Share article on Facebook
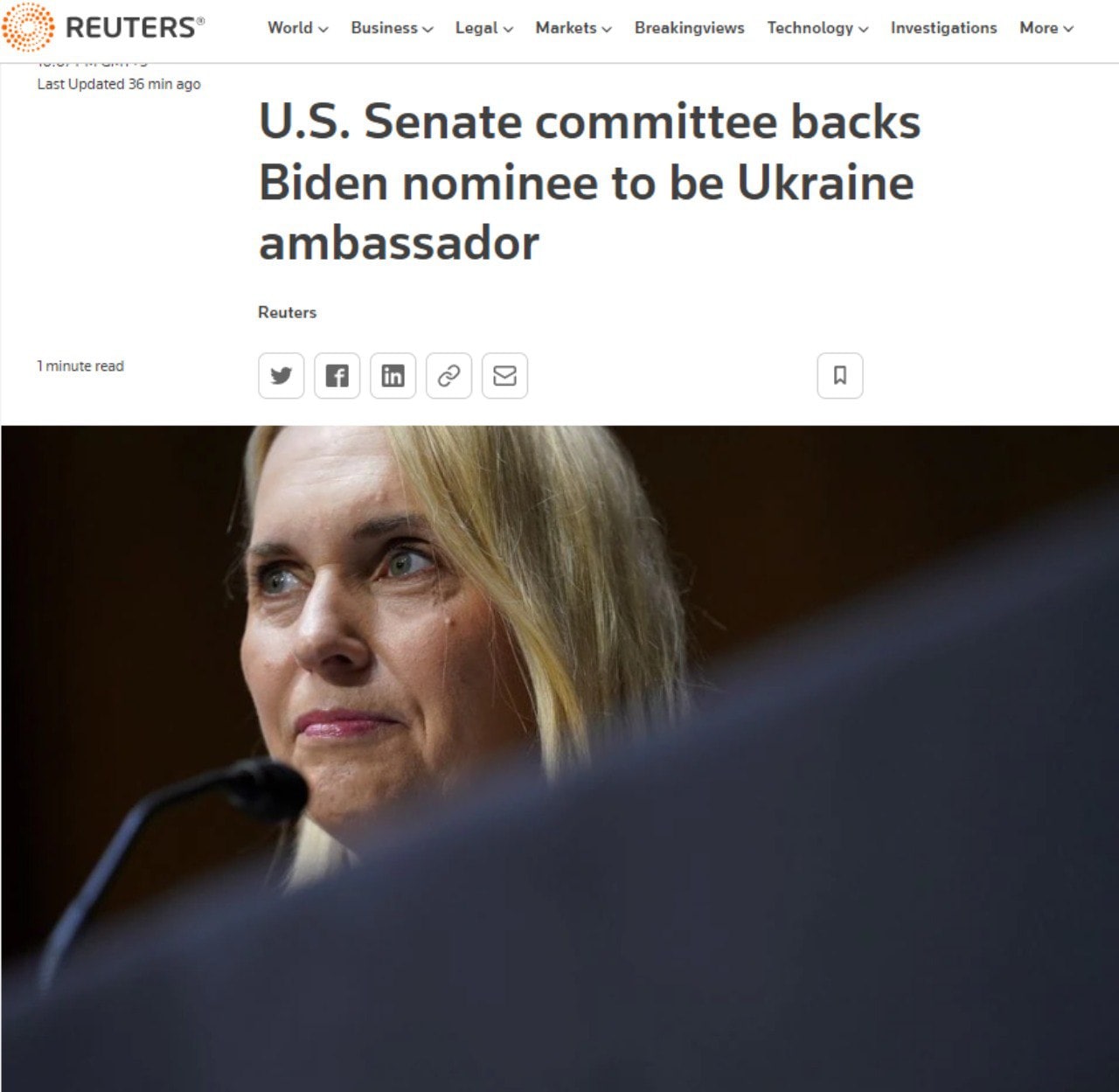The image size is (1119, 1092). (337, 376)
